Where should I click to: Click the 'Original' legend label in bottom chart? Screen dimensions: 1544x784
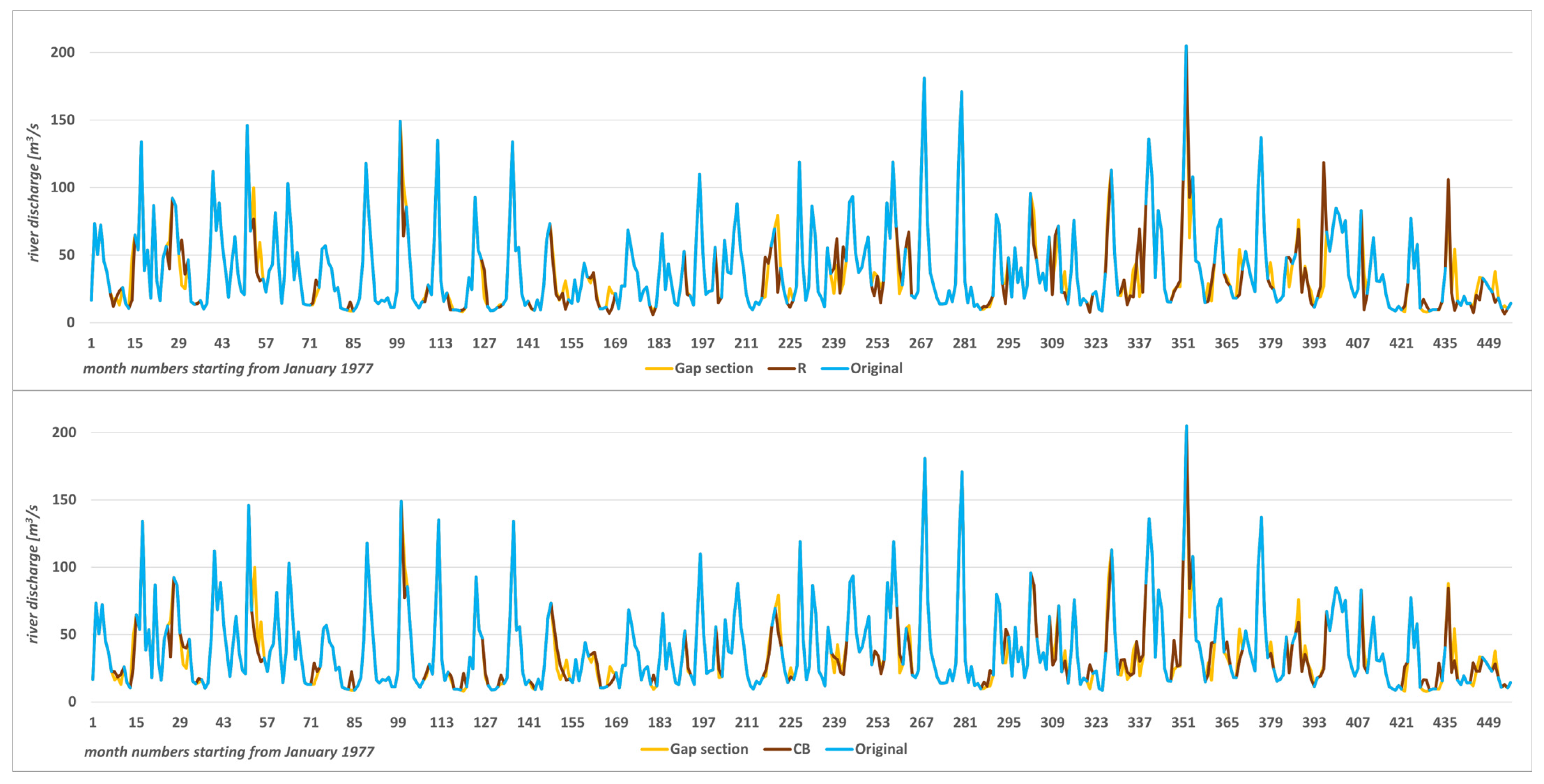[881, 749]
